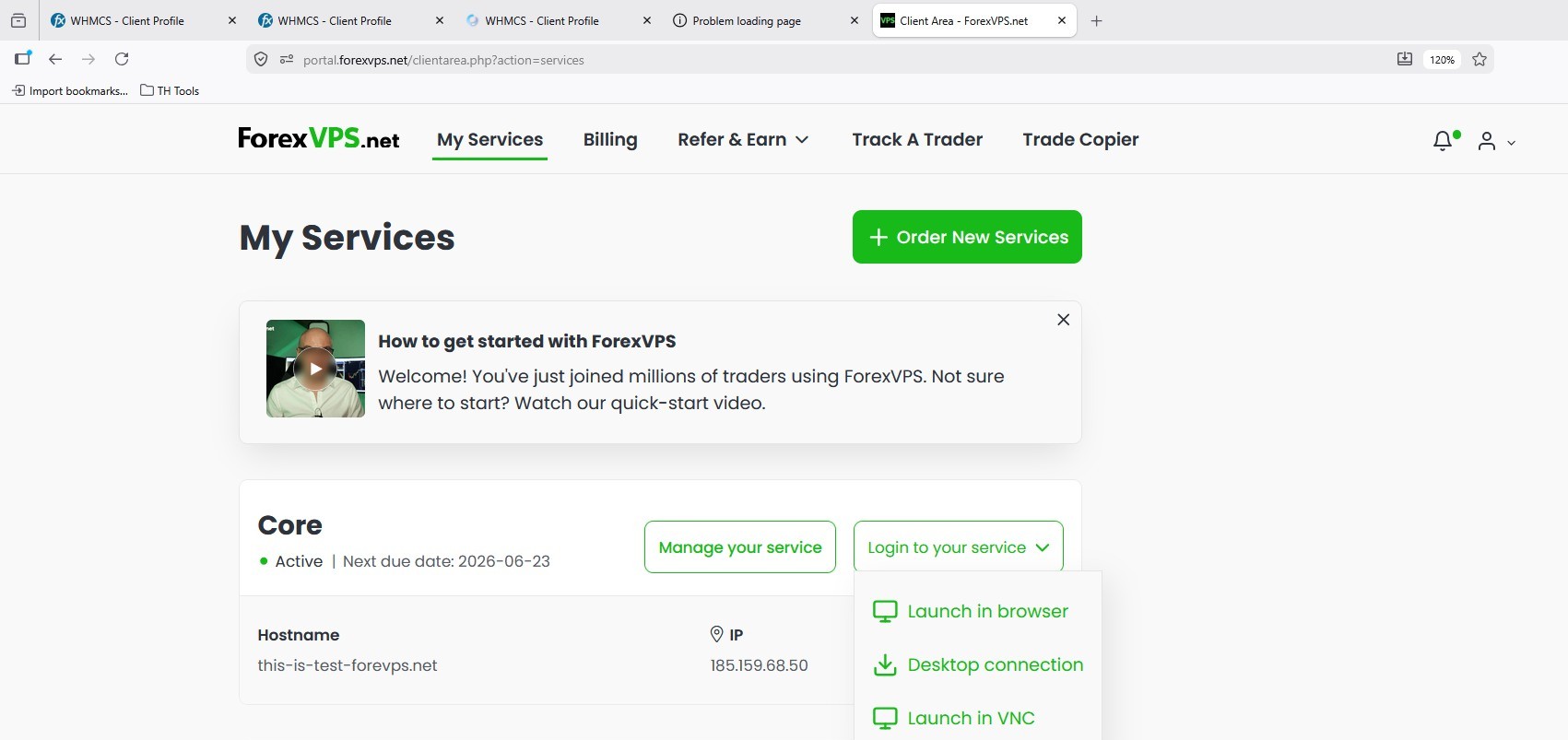Go to the Billing section
The width and height of the screenshot is (1568, 740).
610,139
